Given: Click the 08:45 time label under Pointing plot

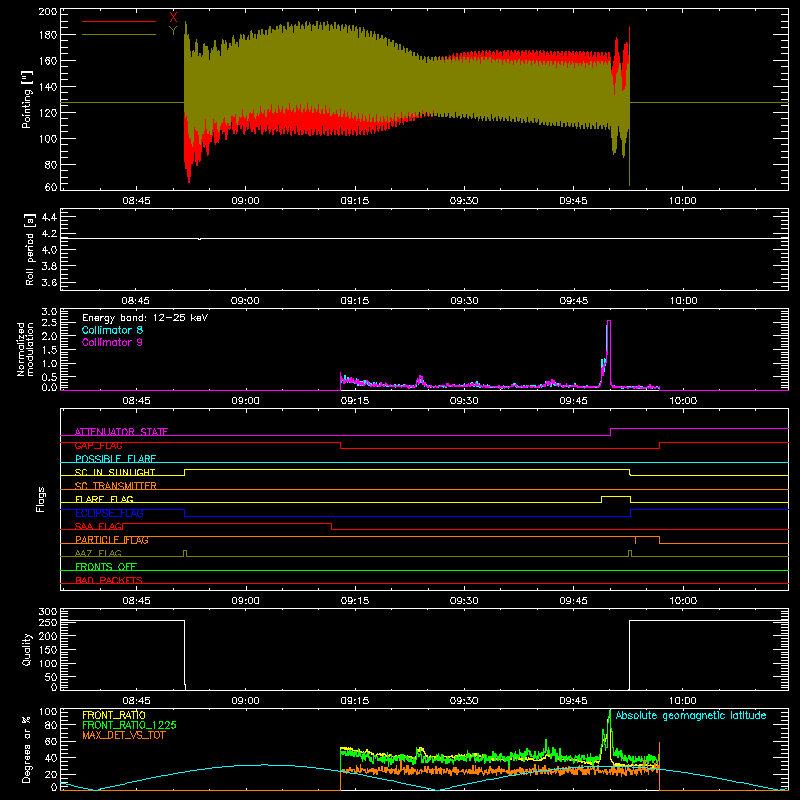Looking at the screenshot, I should tap(136, 201).
